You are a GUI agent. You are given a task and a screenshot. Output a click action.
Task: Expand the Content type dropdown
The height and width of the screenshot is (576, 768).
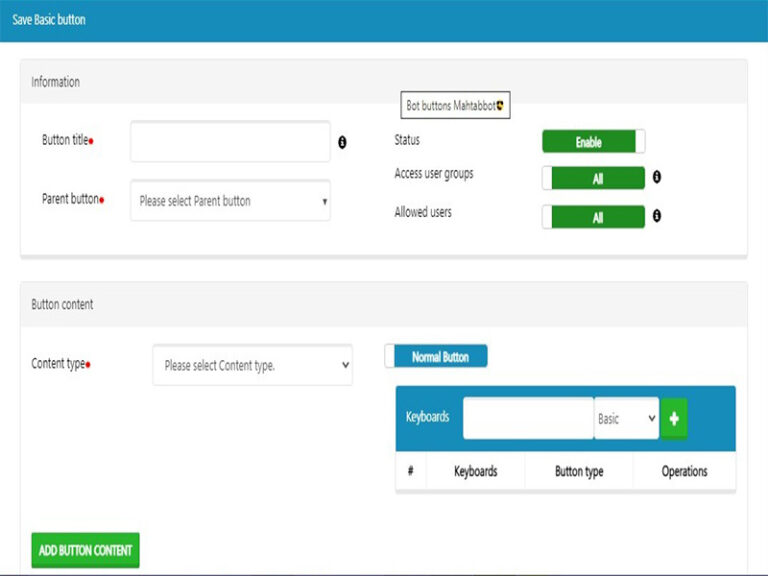pos(252,366)
